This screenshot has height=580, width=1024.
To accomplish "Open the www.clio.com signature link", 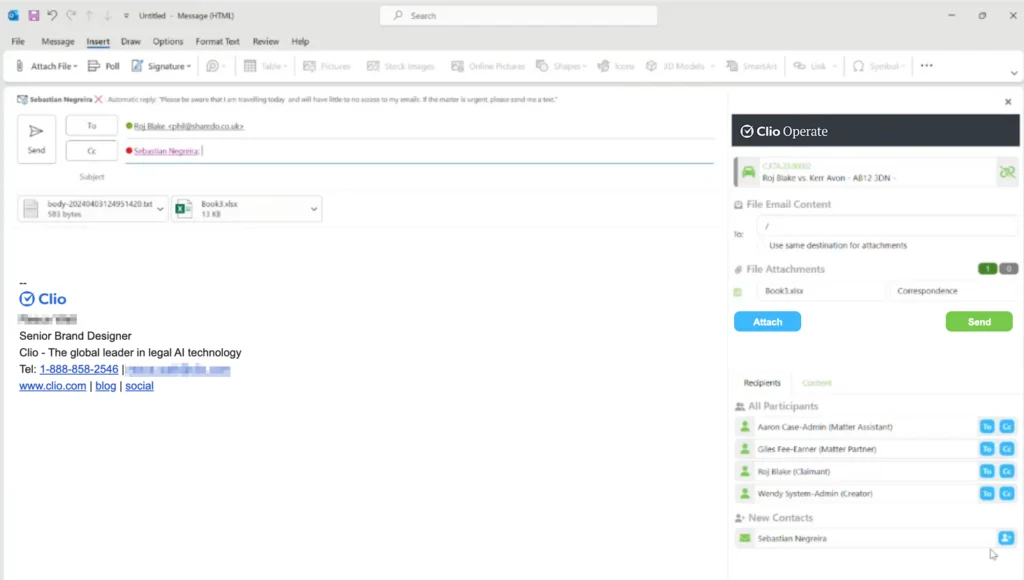I will [x=53, y=386].
